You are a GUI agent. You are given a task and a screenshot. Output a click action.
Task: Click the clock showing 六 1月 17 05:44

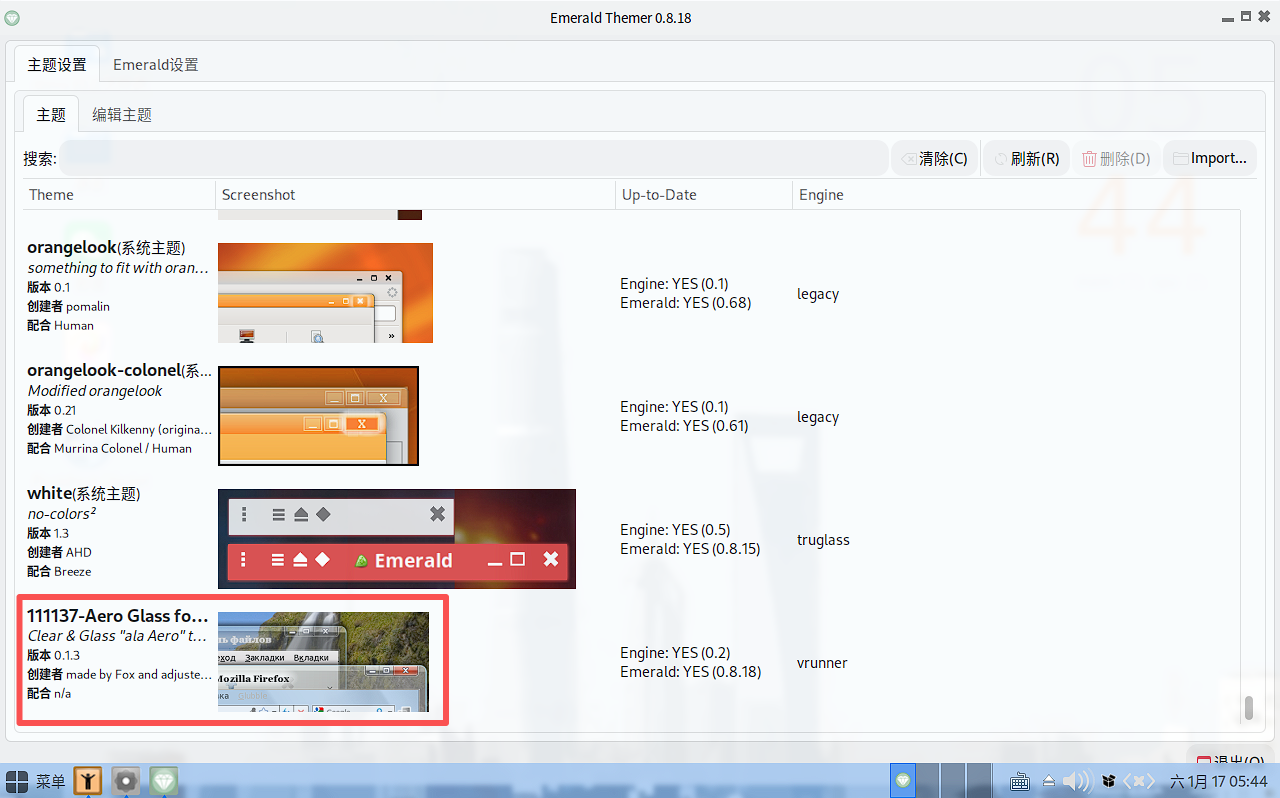[1218, 781]
